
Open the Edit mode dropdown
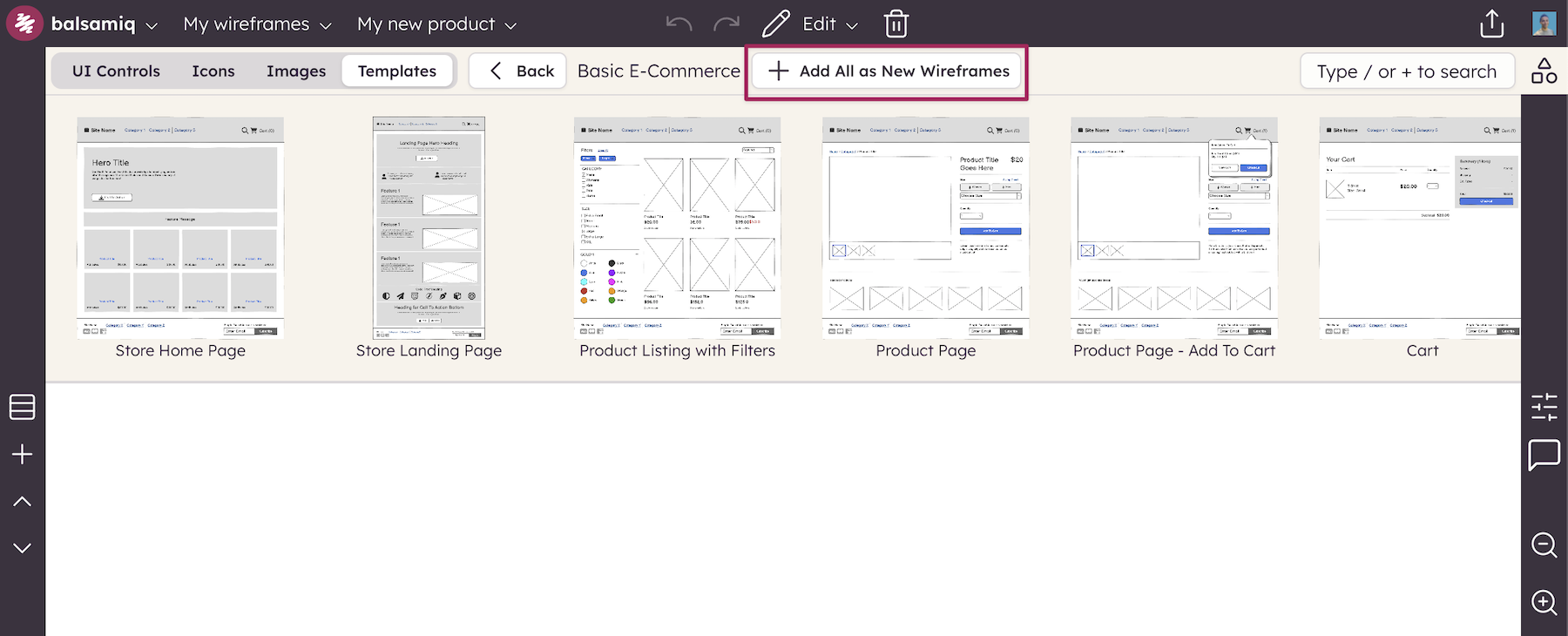(828, 24)
